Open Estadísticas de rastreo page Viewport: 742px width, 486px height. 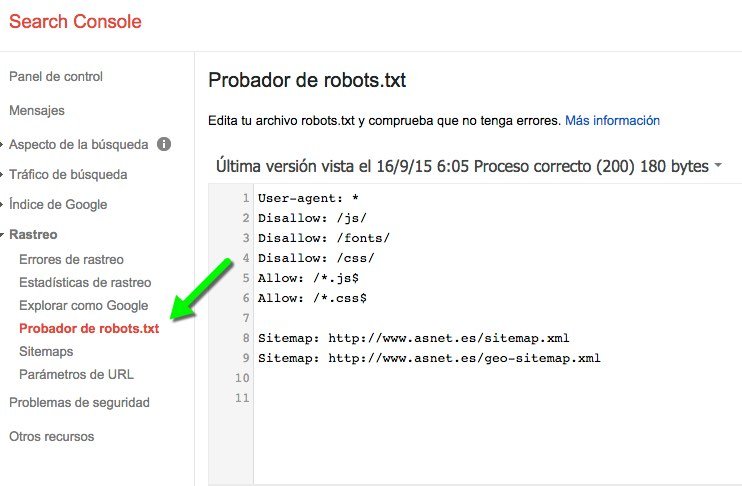tap(85, 283)
